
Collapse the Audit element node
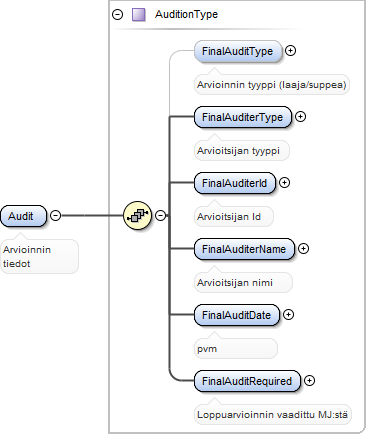click(55, 216)
